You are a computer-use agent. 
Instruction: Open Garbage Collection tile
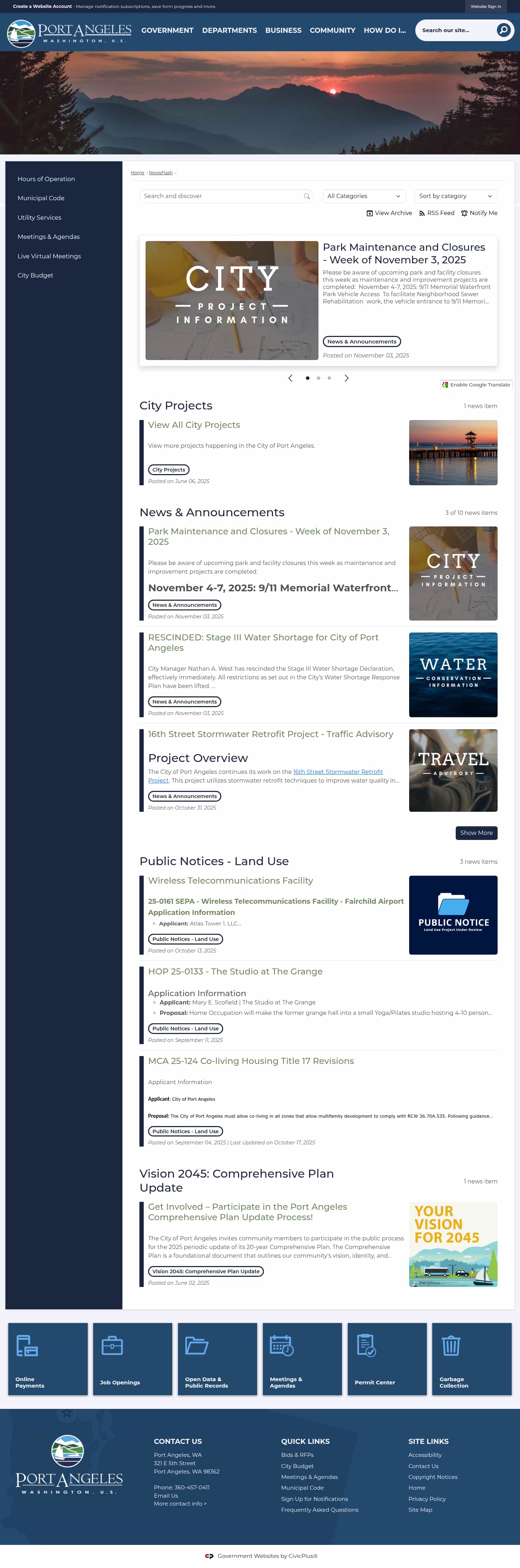[x=472, y=1359]
